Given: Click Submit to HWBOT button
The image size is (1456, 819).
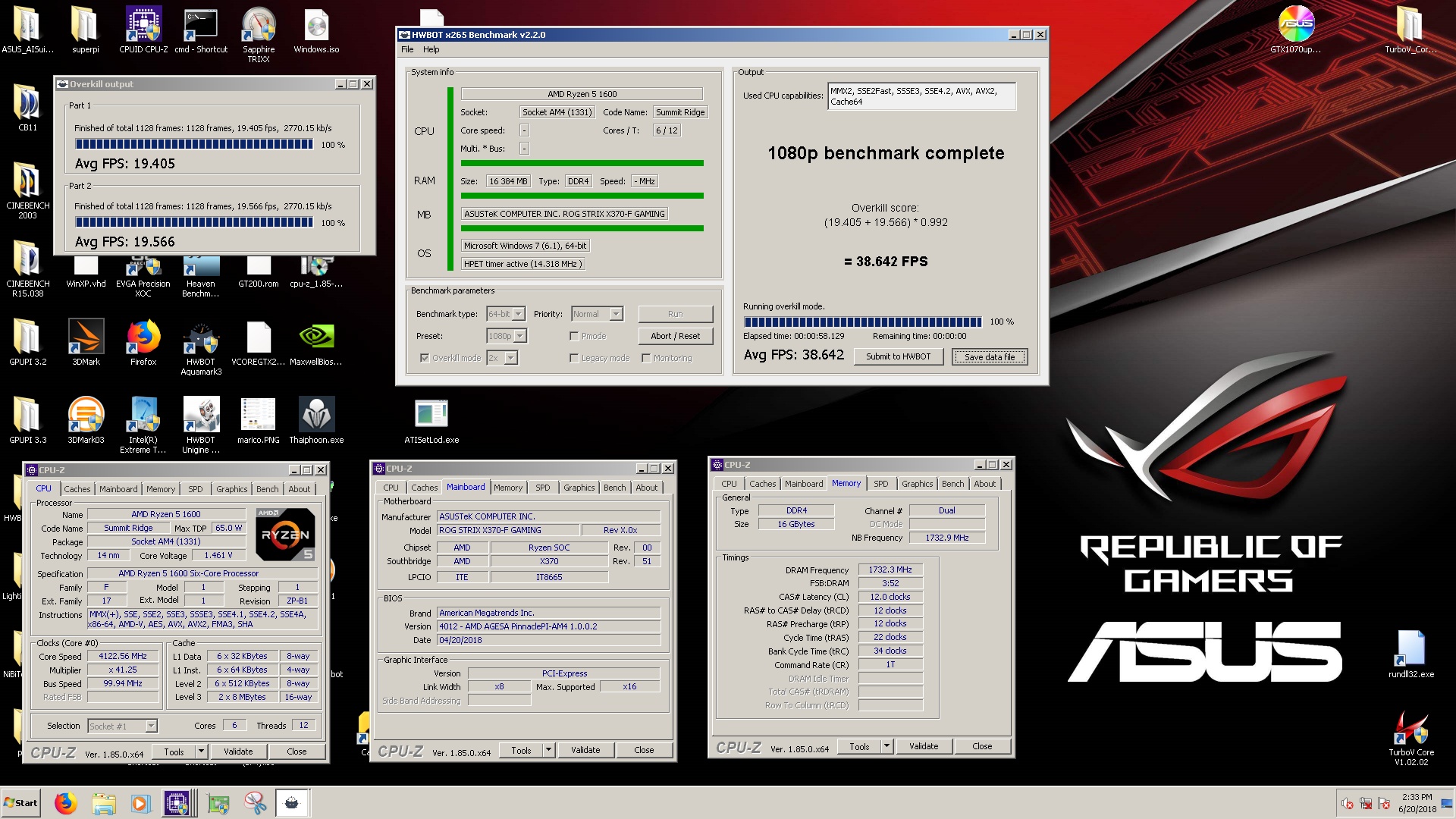Looking at the screenshot, I should [x=898, y=356].
